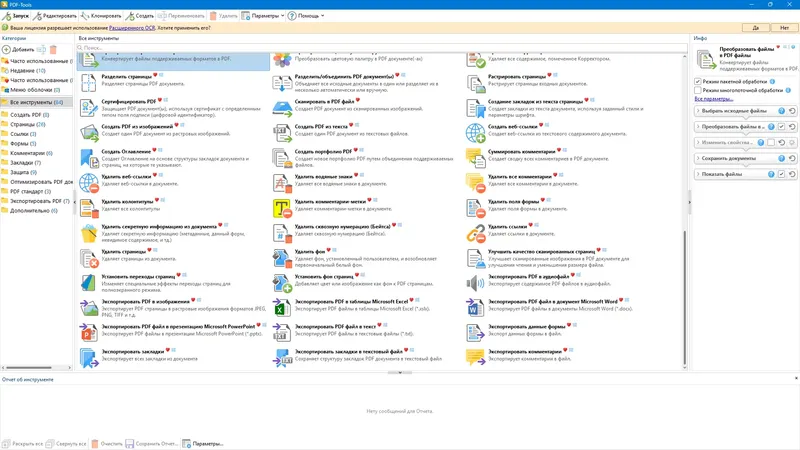
Task: Collapse the Категории panel with side arrow
Action: coord(75,203)
